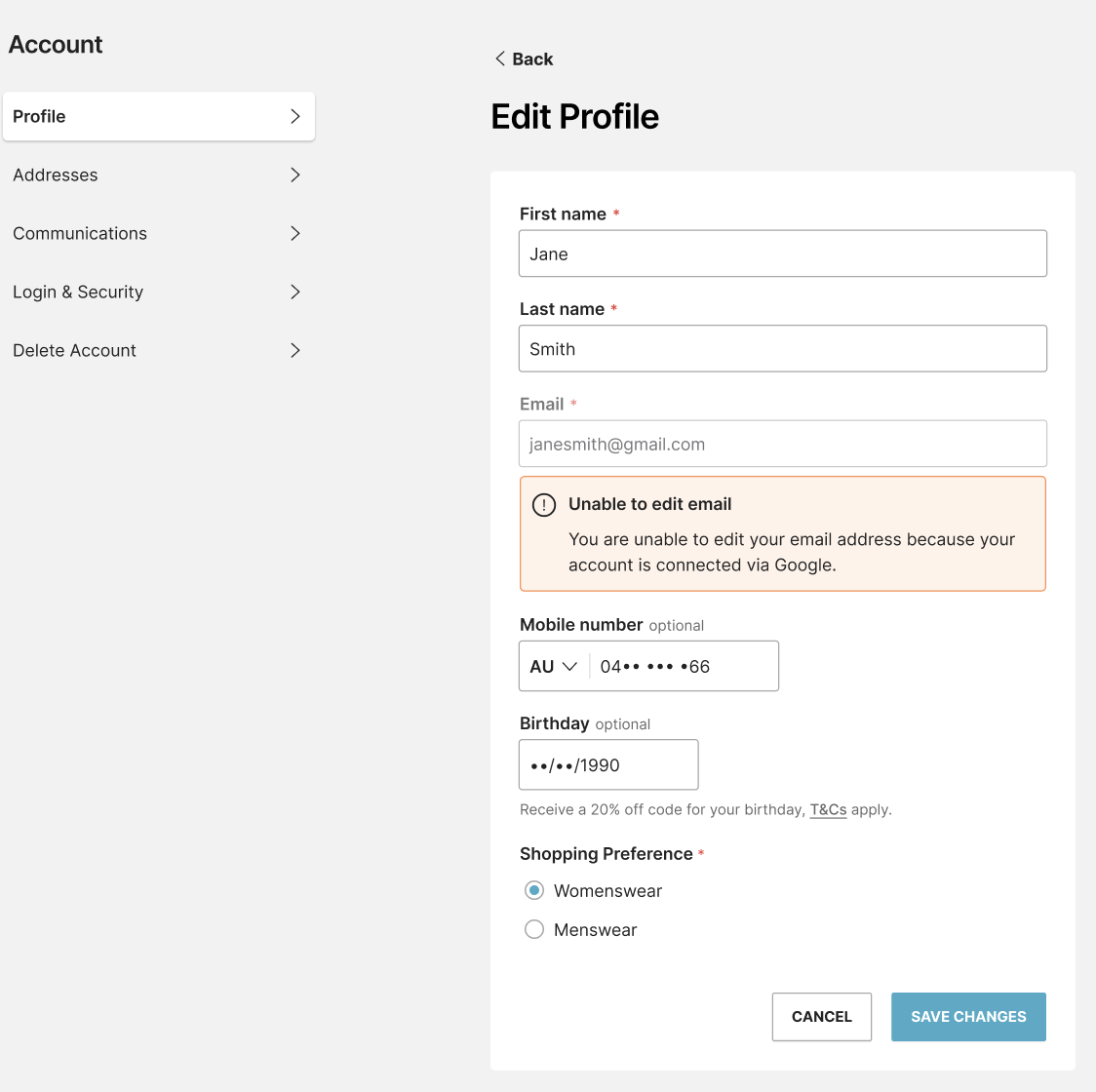Open the birthday T&Cs link

pyautogui.click(x=828, y=809)
